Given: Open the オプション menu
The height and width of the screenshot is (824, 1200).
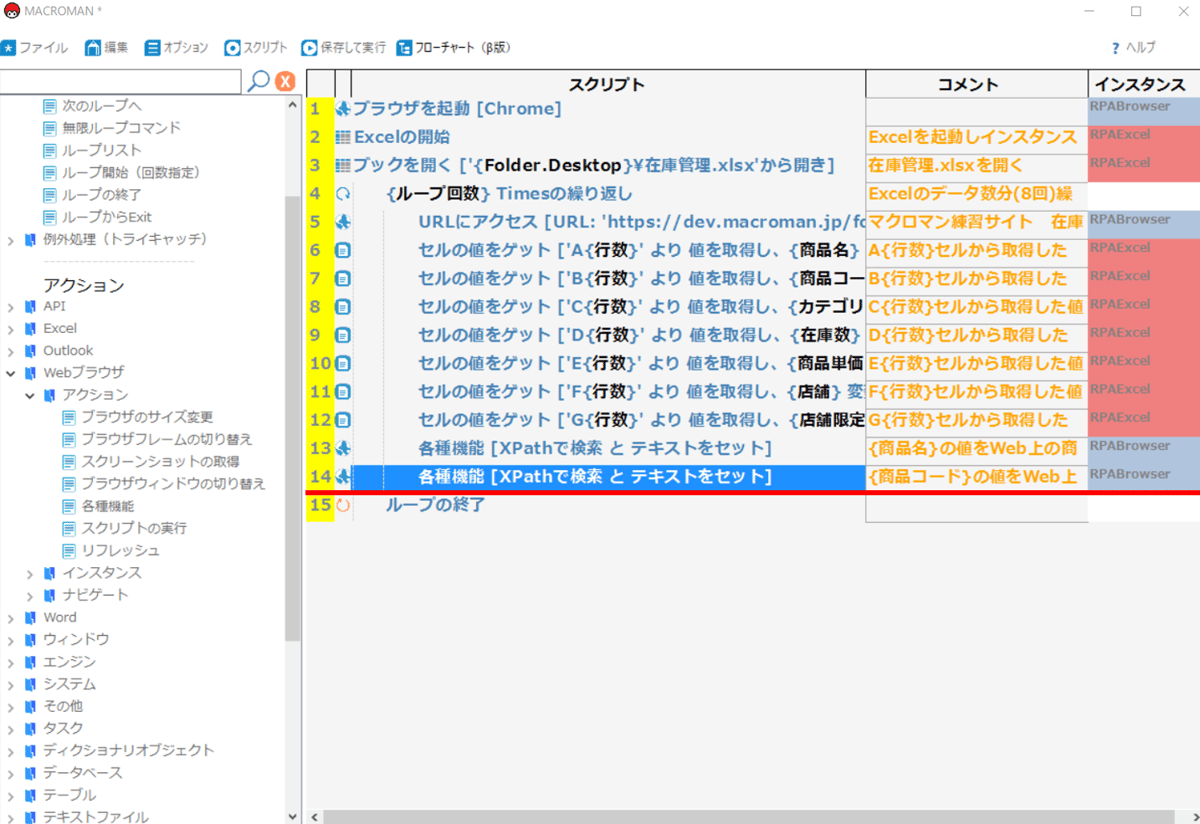Looking at the screenshot, I should (177, 47).
